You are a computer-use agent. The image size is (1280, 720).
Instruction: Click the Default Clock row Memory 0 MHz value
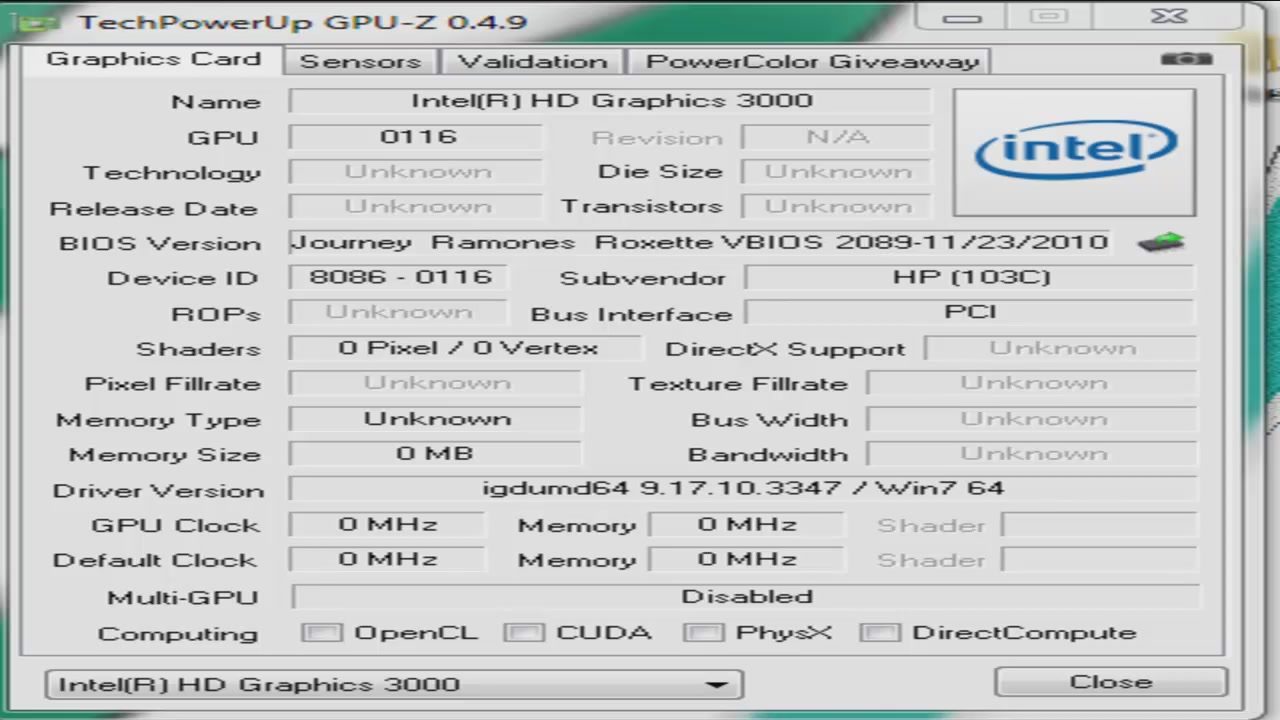747,560
